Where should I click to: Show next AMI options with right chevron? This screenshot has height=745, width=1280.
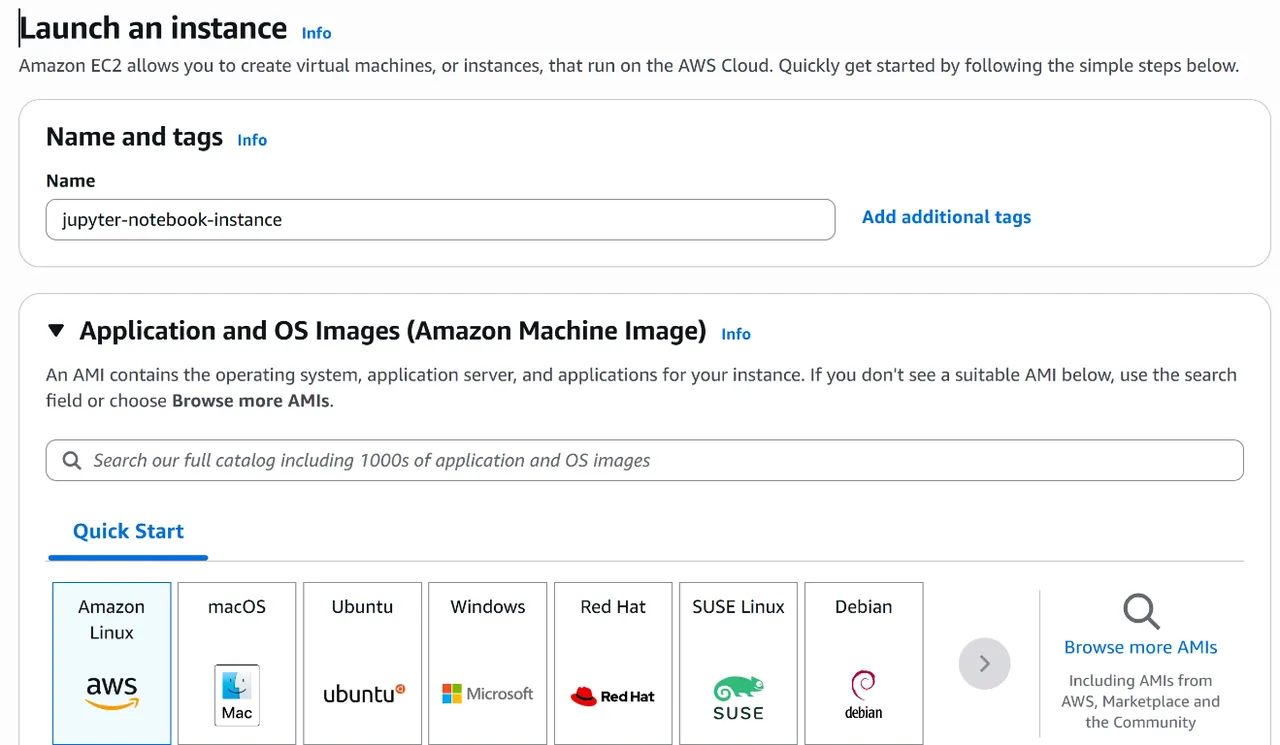point(984,663)
